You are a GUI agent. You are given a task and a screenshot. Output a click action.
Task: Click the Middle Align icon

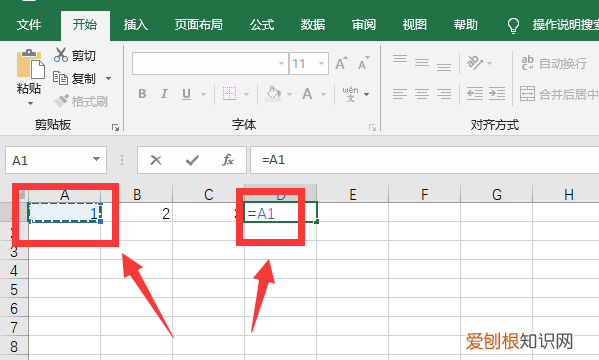(422, 63)
